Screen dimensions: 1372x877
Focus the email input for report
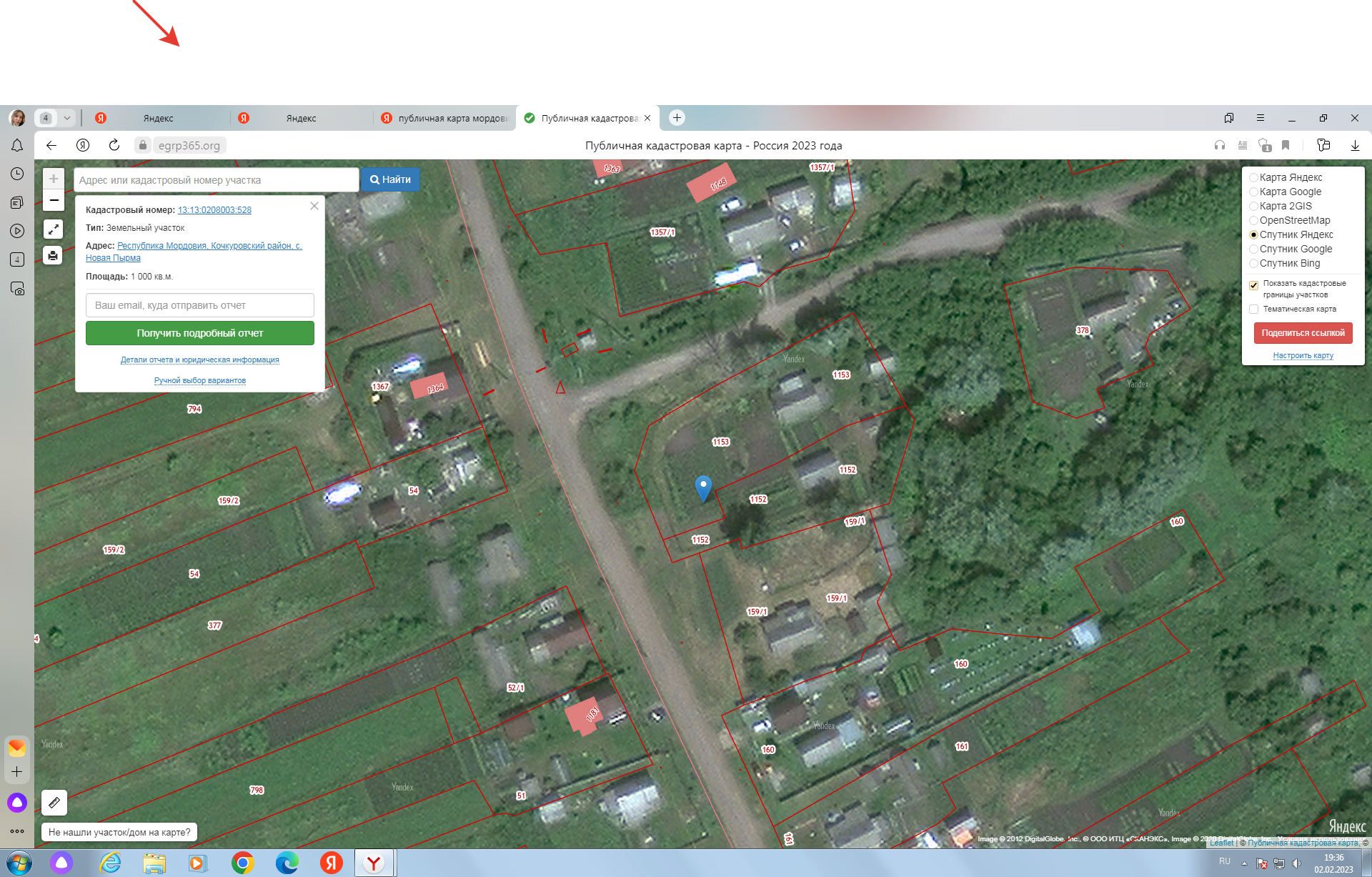200,305
